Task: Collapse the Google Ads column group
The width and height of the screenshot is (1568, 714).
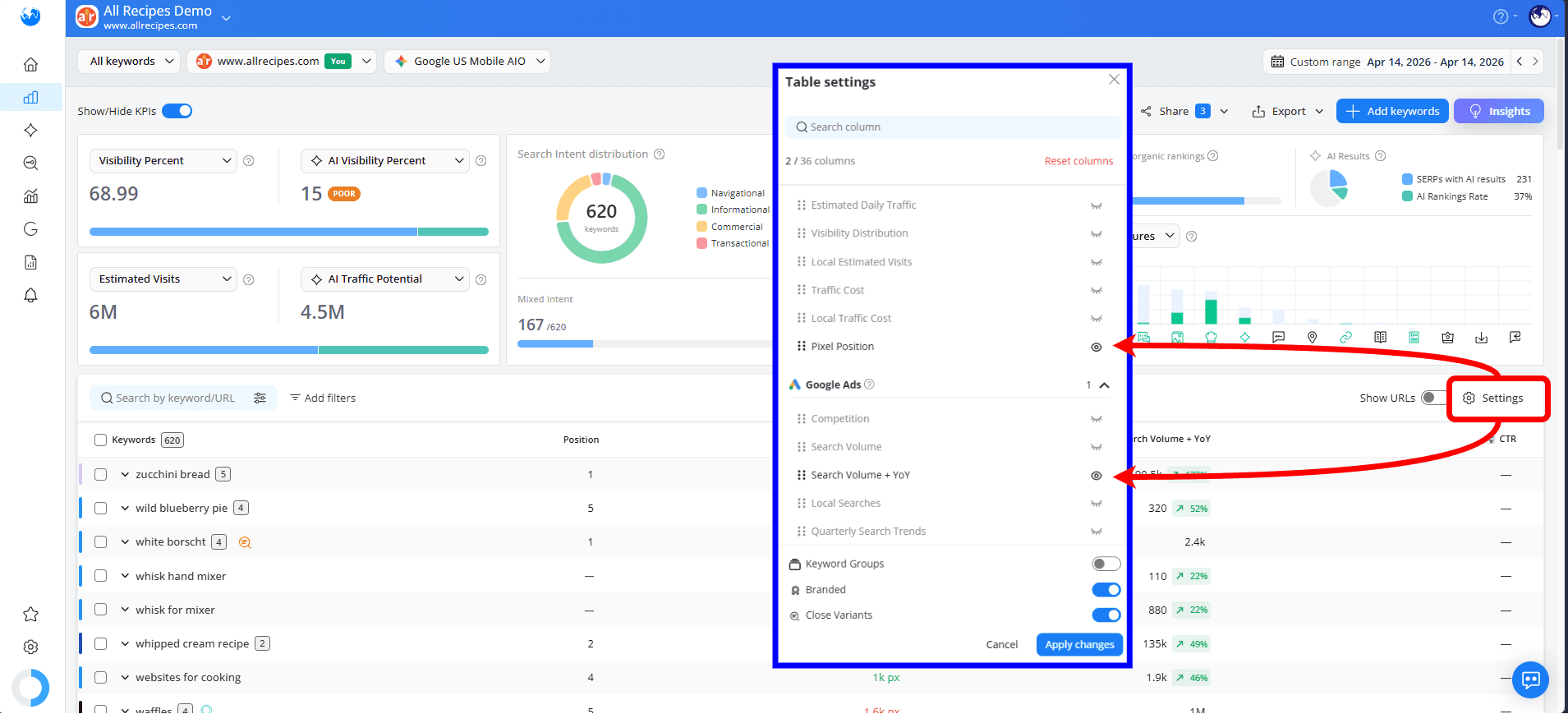Action: [1104, 385]
